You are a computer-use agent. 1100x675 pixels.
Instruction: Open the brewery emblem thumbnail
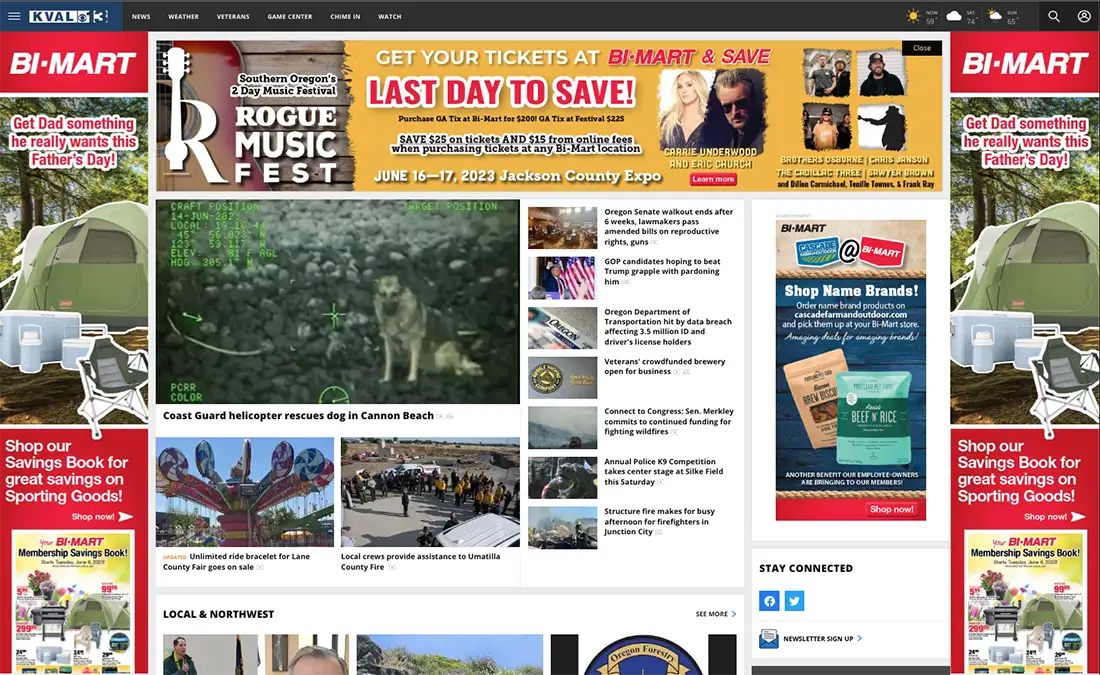coord(563,377)
